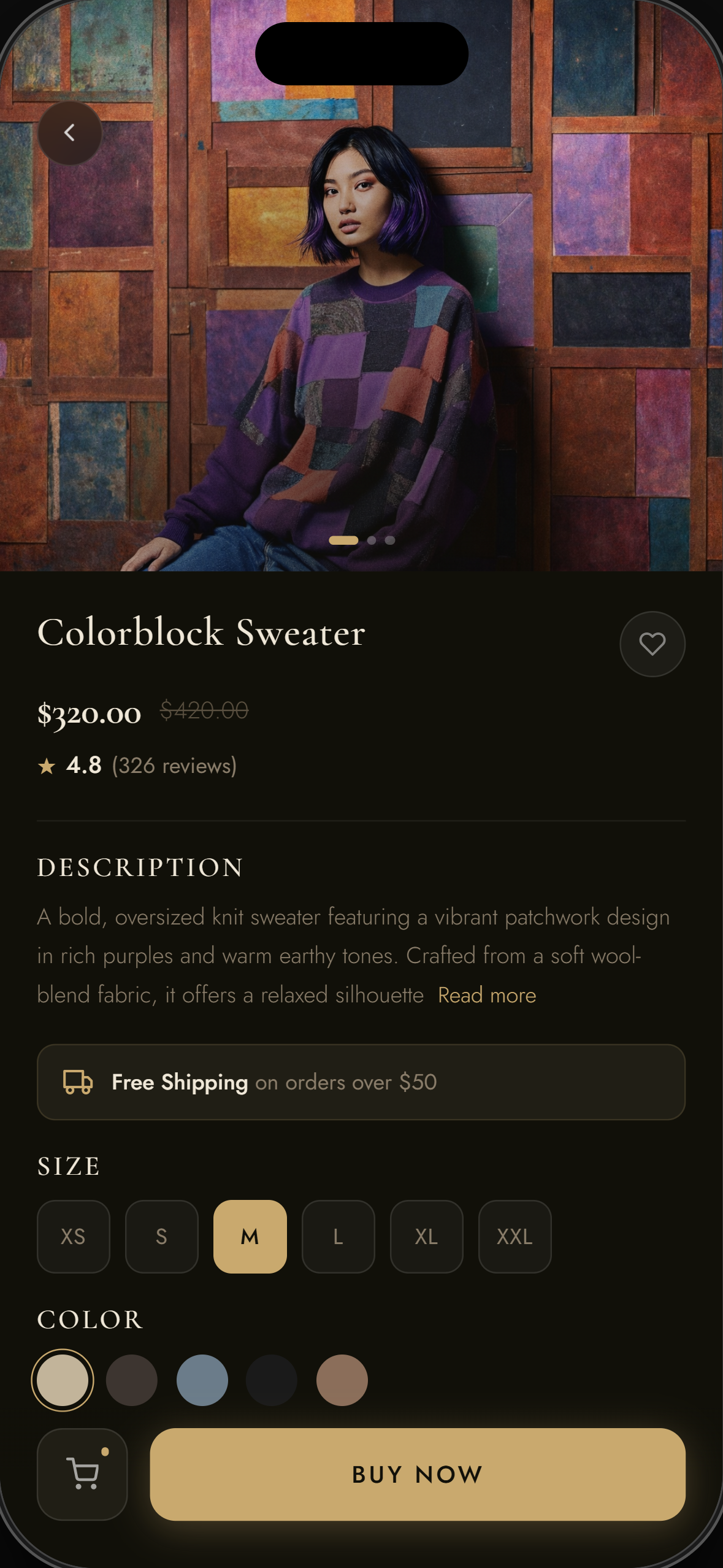The width and height of the screenshot is (723, 1568).
Task: Click the star icon beside the rating
Action: pos(47,766)
